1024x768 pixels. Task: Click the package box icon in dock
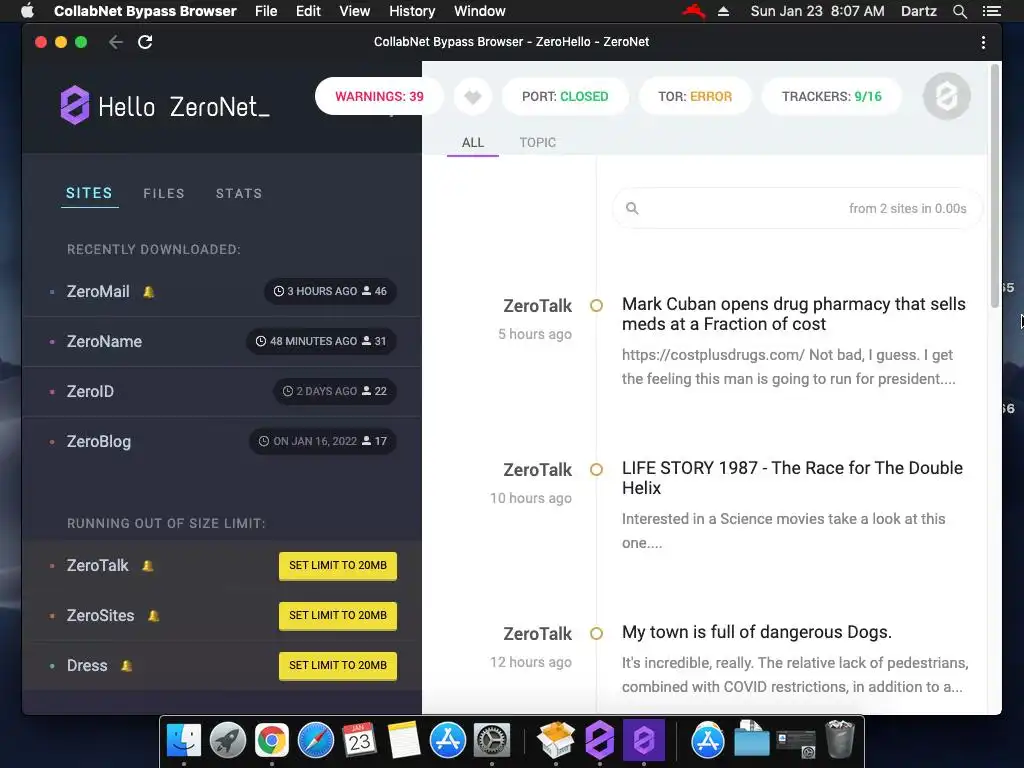[556, 741]
